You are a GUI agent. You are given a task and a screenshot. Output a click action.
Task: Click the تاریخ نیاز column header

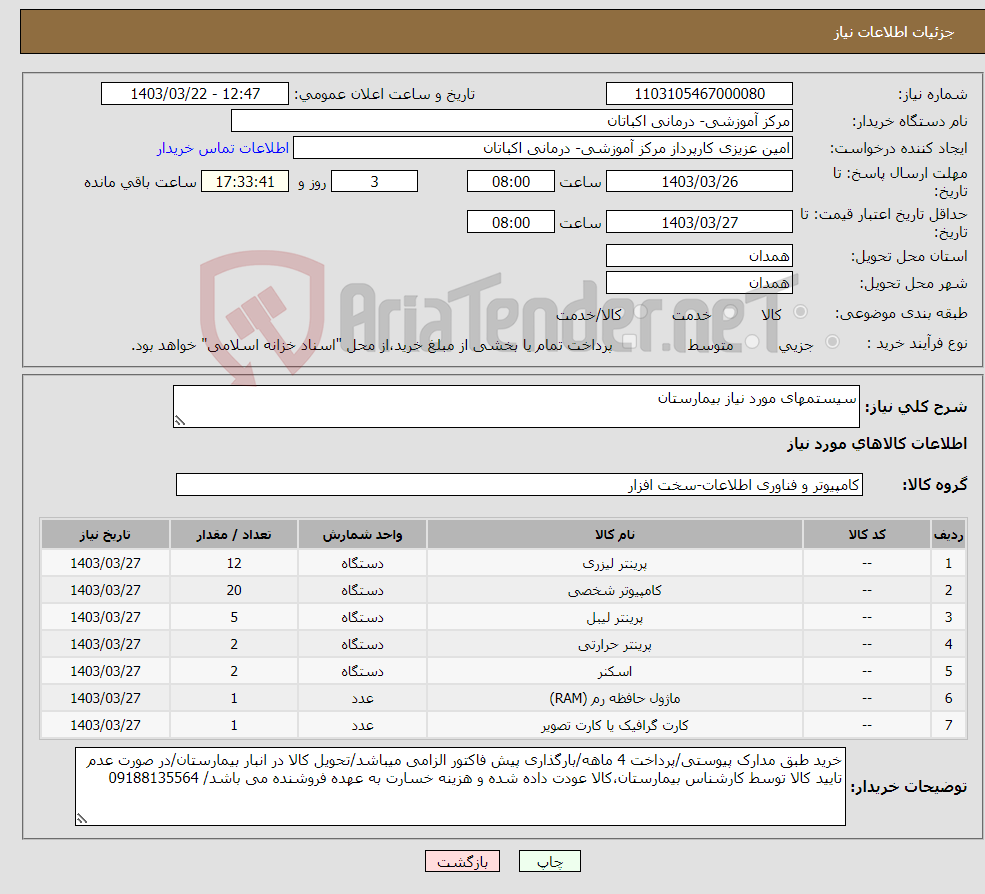tap(106, 534)
